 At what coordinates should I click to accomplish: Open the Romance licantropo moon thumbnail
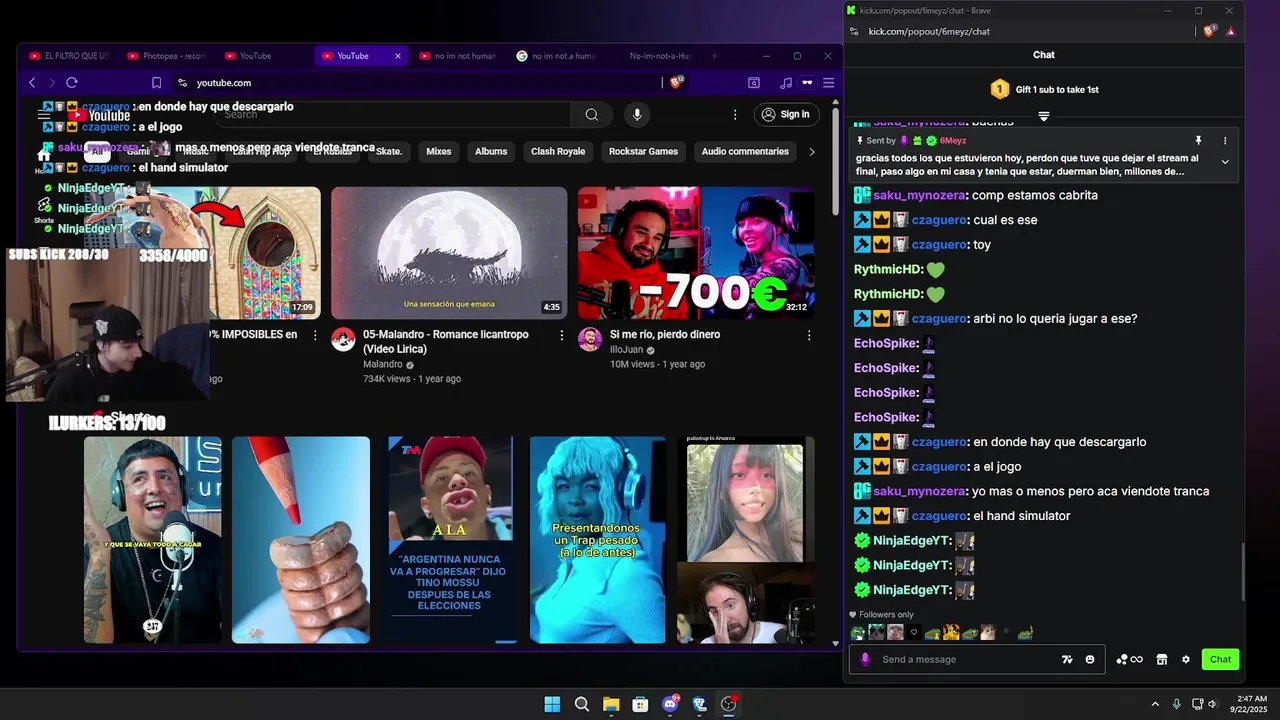(x=449, y=253)
